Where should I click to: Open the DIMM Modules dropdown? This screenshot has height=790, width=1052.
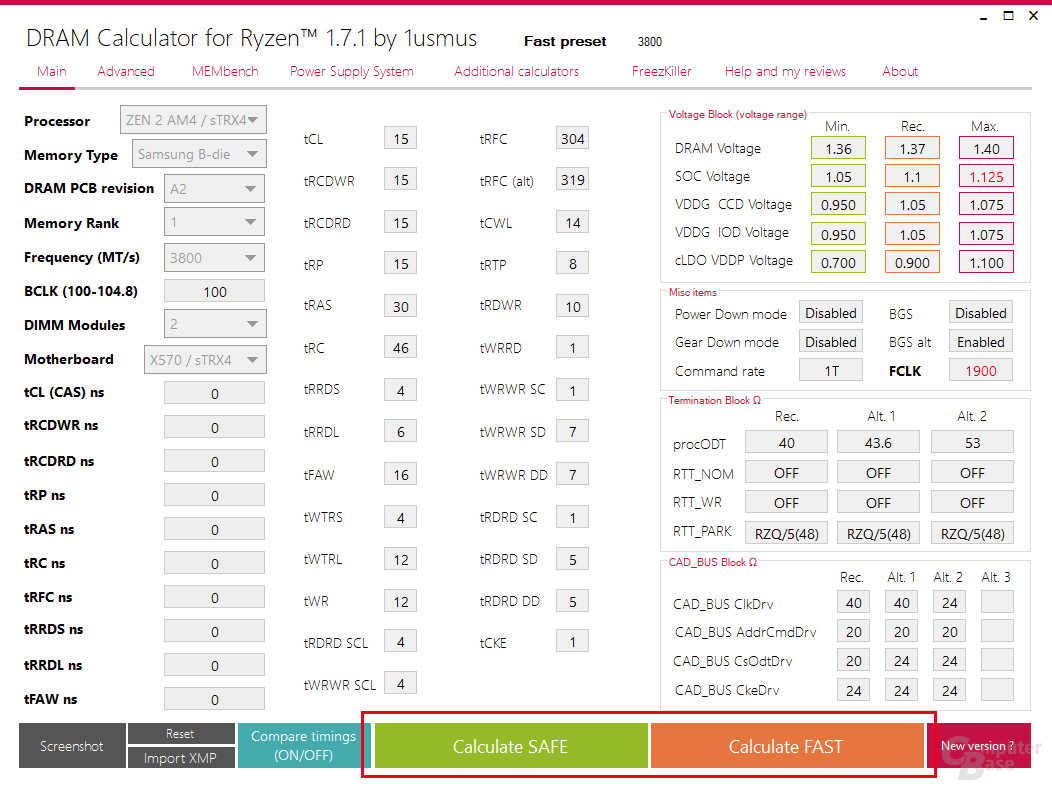point(215,324)
